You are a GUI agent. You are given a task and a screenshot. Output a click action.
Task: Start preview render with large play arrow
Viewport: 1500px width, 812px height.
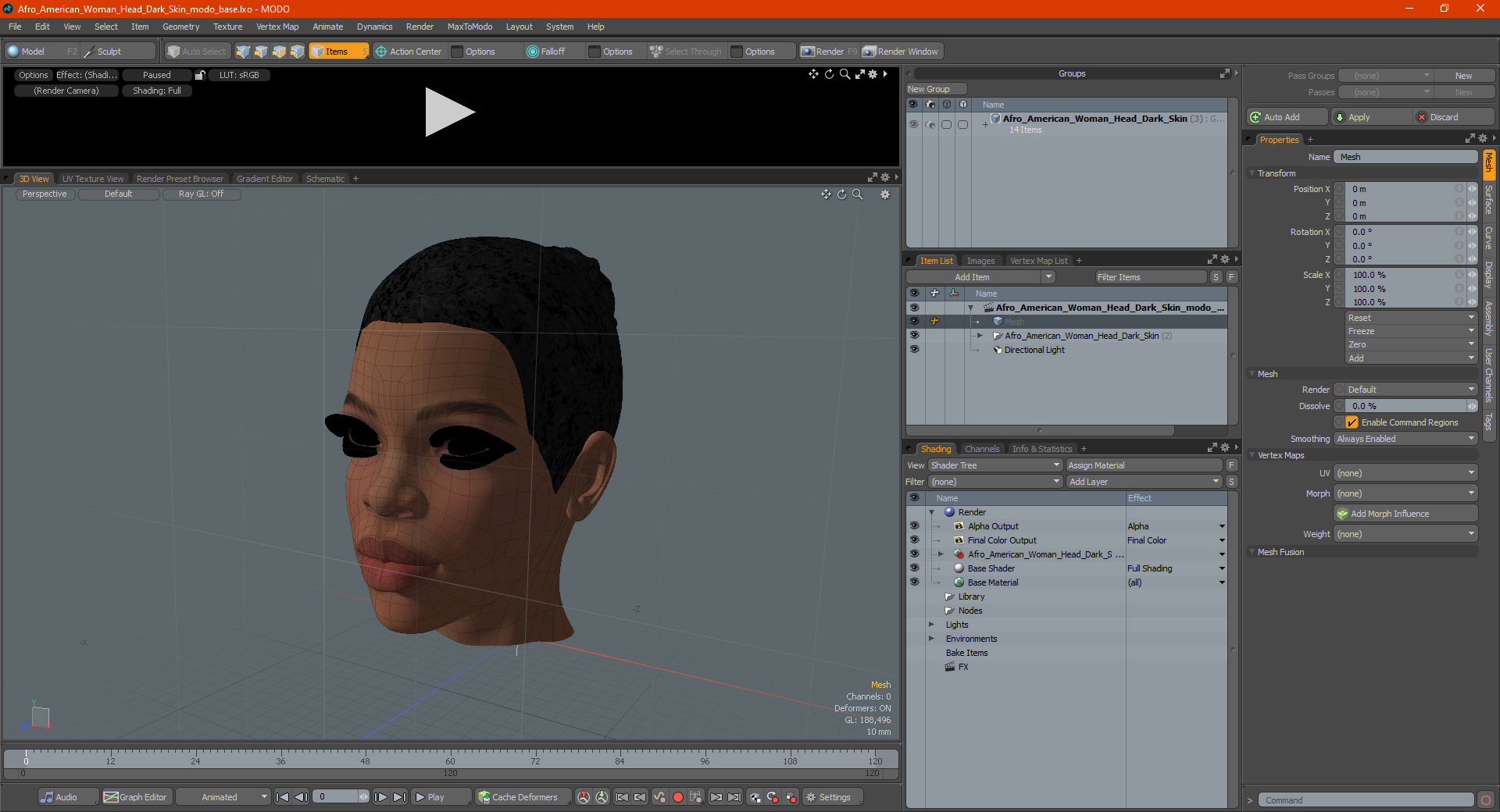pos(449,112)
